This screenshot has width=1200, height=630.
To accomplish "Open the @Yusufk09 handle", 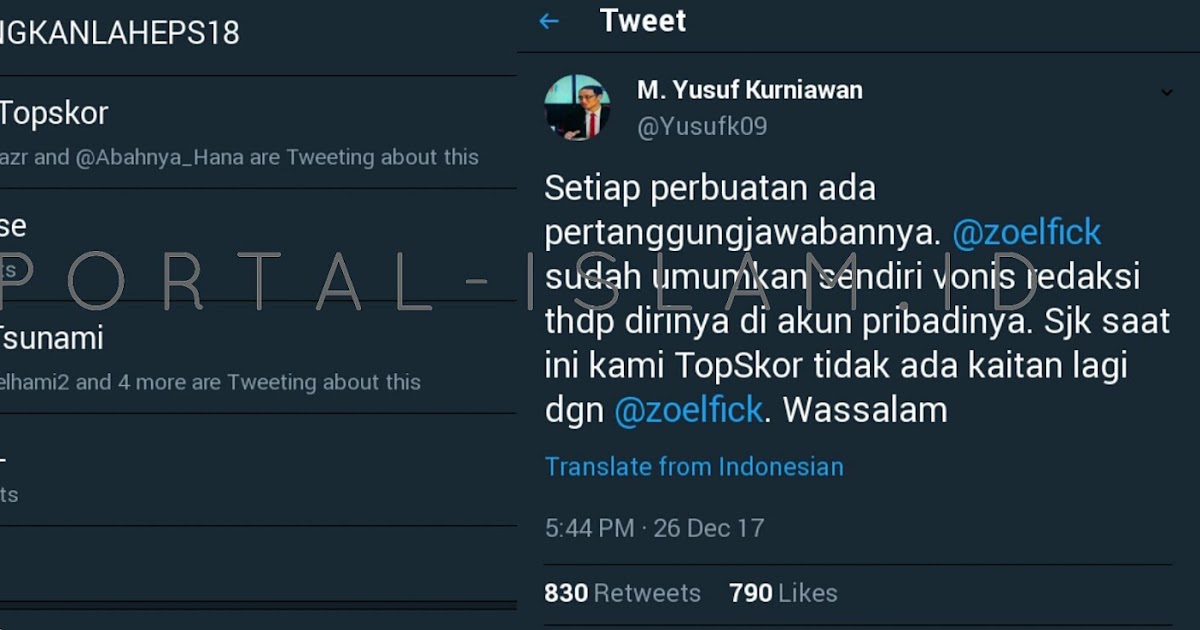I will coord(702,127).
